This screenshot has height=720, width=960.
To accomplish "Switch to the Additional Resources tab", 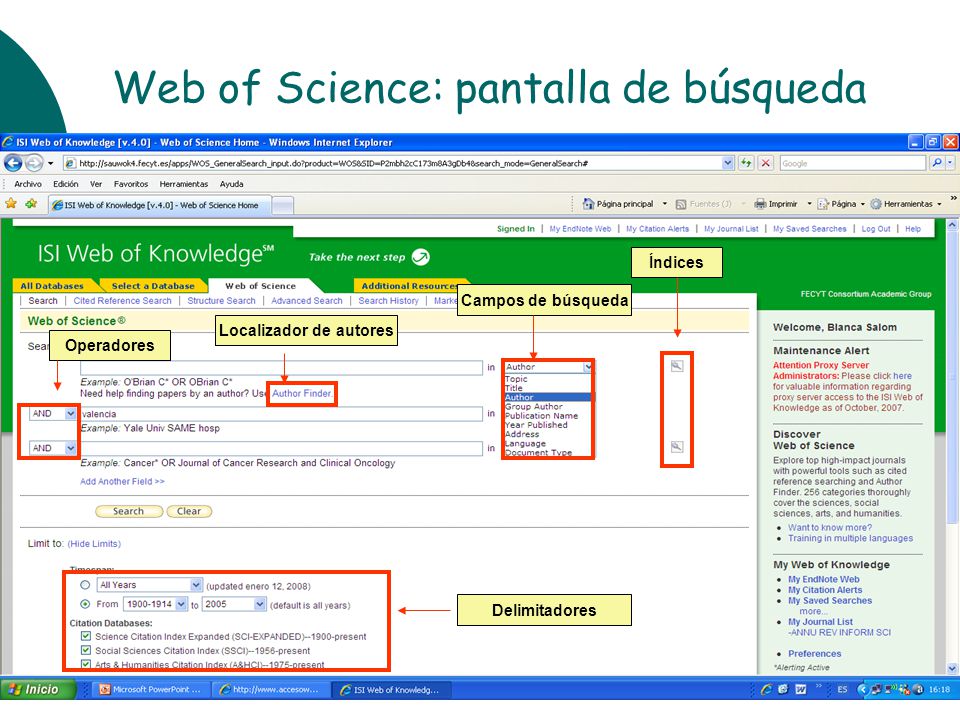I will tap(409, 286).
